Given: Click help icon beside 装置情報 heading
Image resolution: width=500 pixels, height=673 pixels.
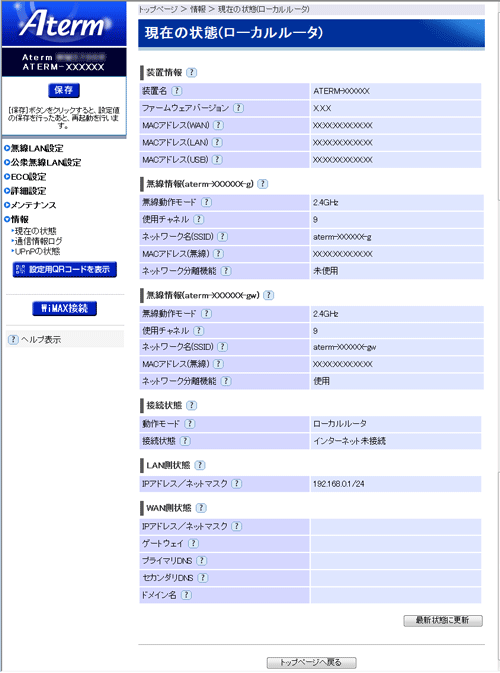Looking at the screenshot, I should coord(192,73).
